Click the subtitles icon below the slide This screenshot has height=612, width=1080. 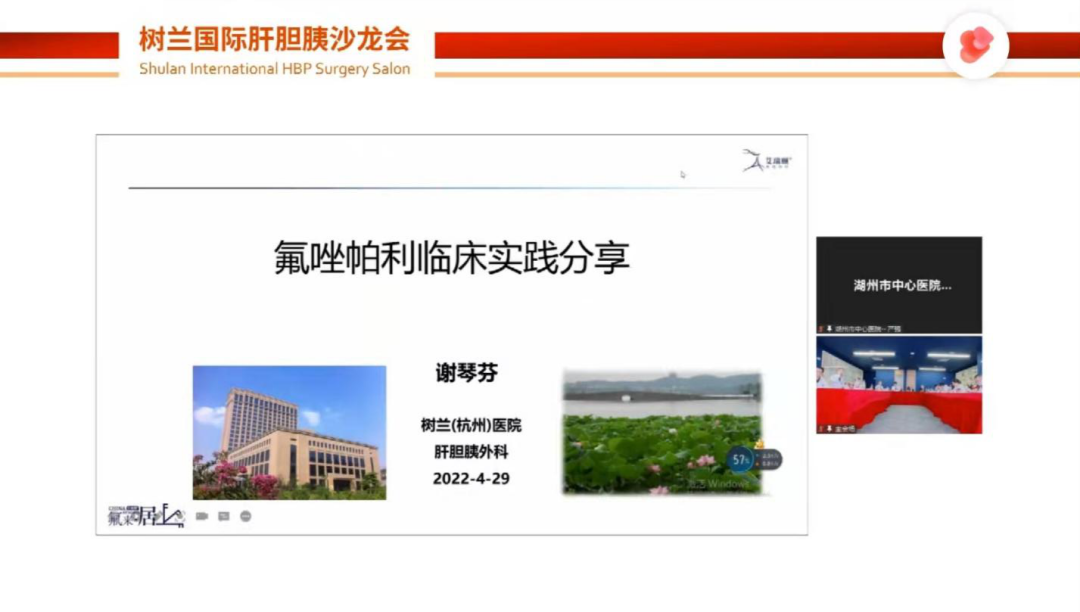pos(224,516)
